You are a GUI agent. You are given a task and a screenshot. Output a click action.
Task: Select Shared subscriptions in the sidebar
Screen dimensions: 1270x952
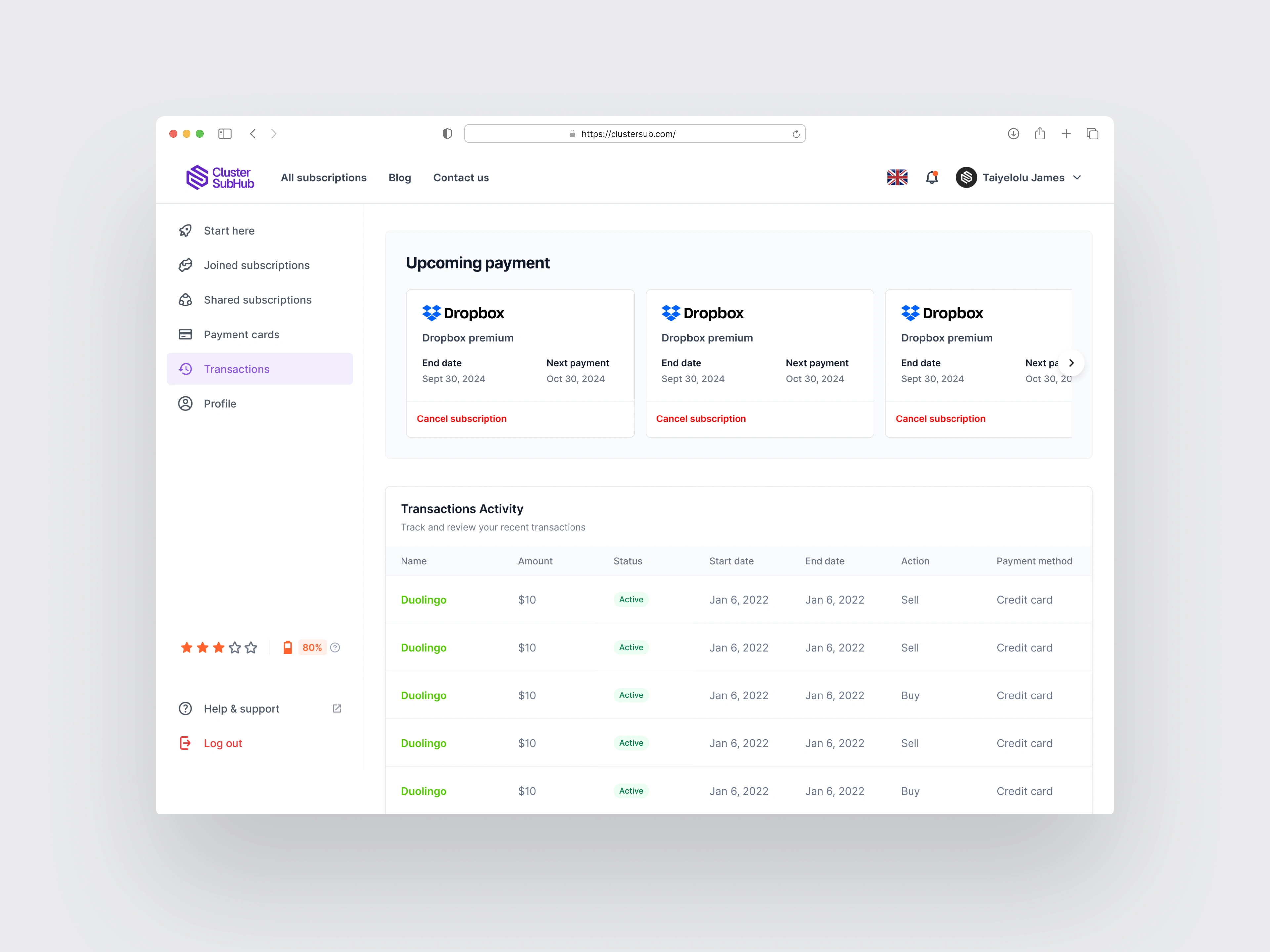point(260,299)
